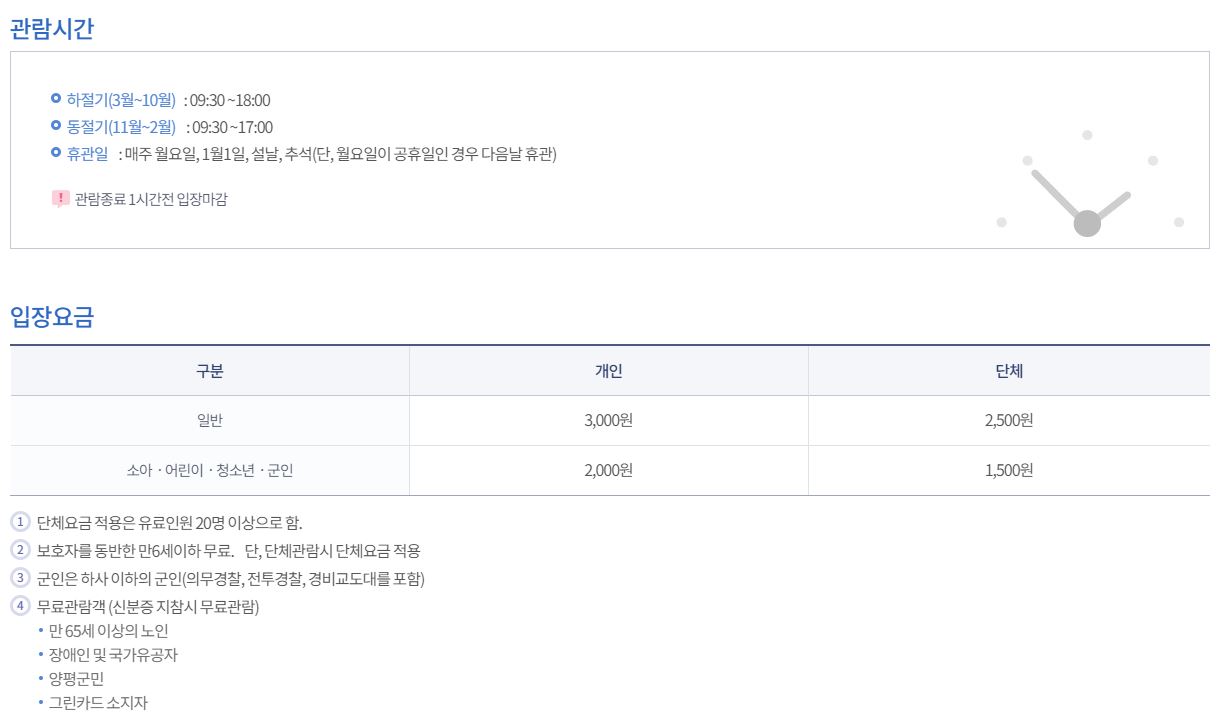This screenshot has height=720, width=1229.
Task: Click the pink exclamation notice icon
Action: (60, 199)
